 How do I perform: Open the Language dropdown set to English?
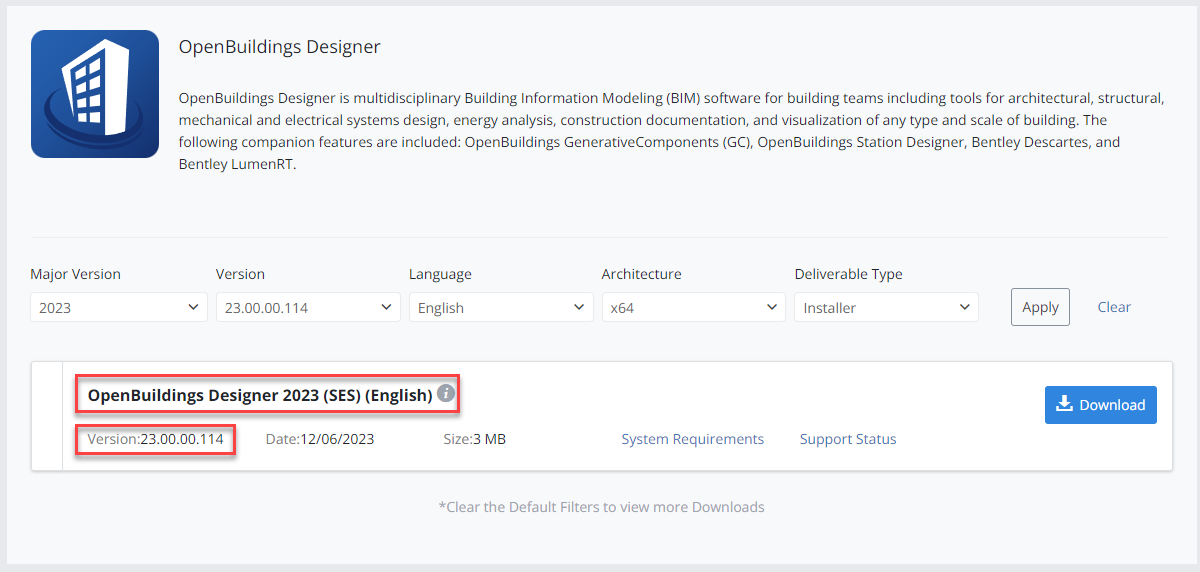pyautogui.click(x=501, y=307)
